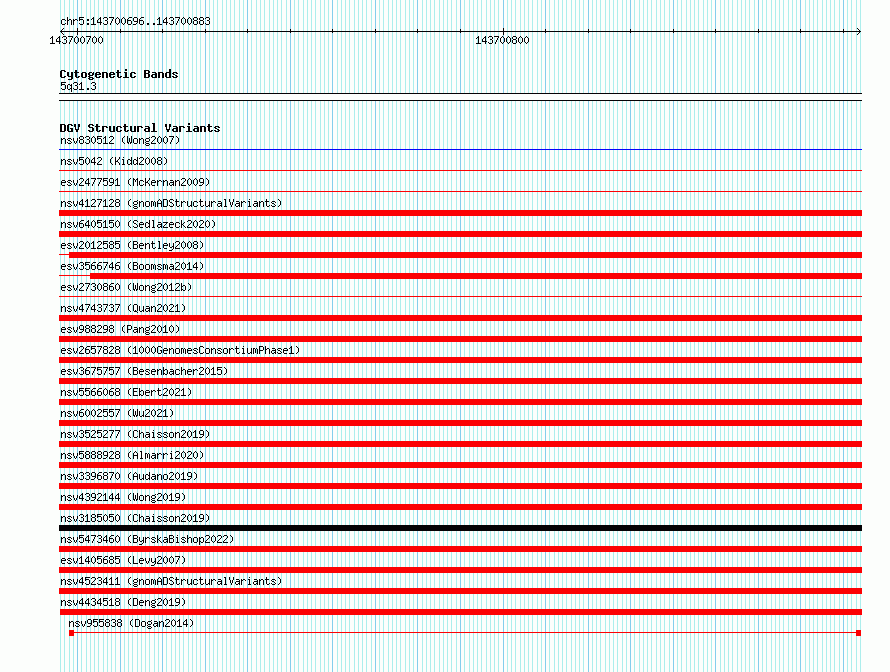Click nsv4434518 (Deng2019) label
This screenshot has width=890, height=672.
[123, 602]
